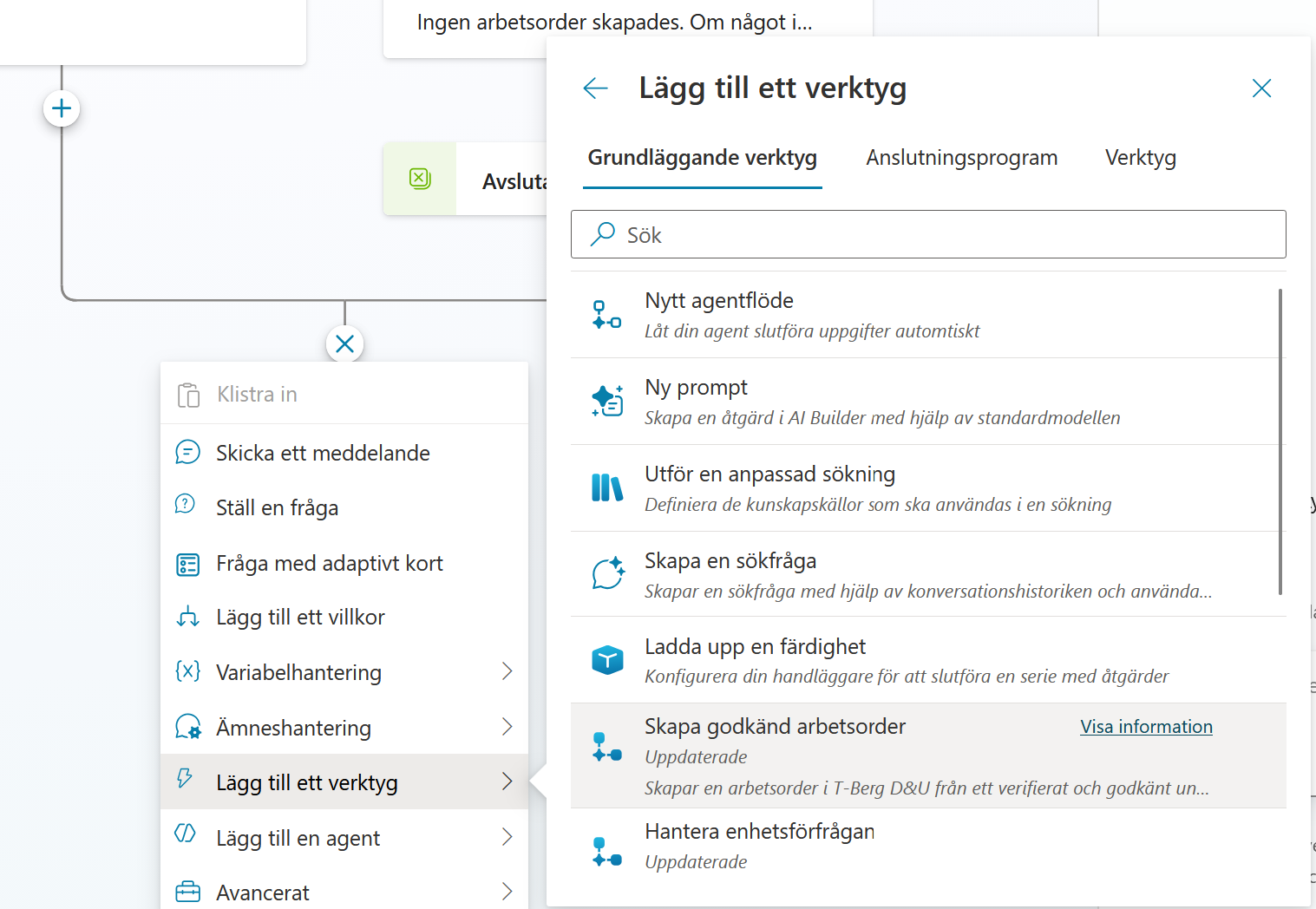Click the Skapa en sökfråga chat icon

[x=607, y=573]
